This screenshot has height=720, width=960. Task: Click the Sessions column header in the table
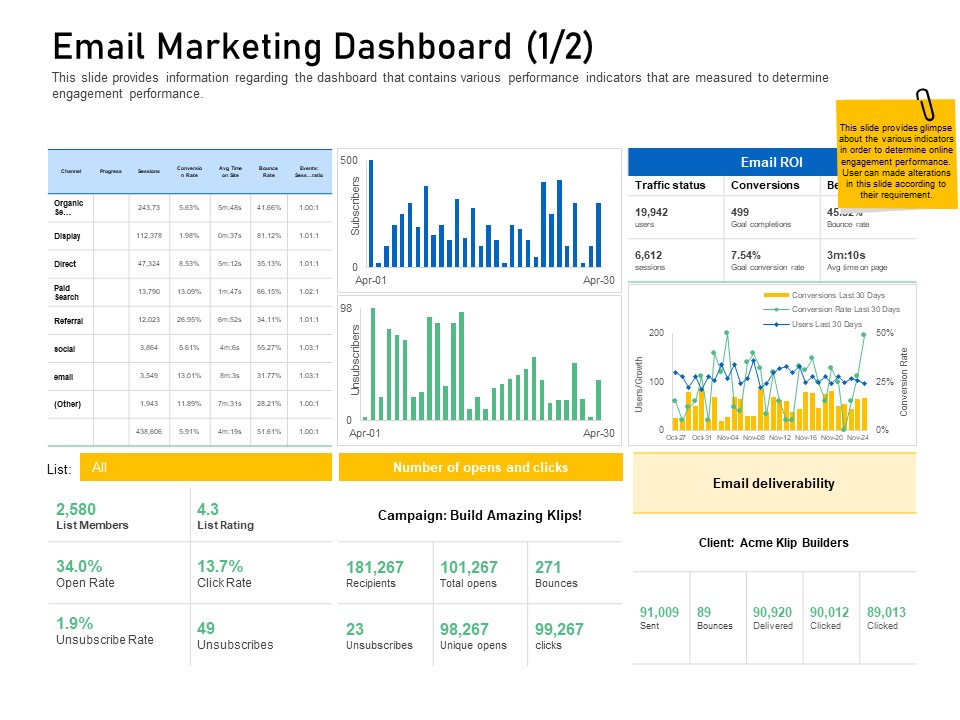pyautogui.click(x=149, y=171)
